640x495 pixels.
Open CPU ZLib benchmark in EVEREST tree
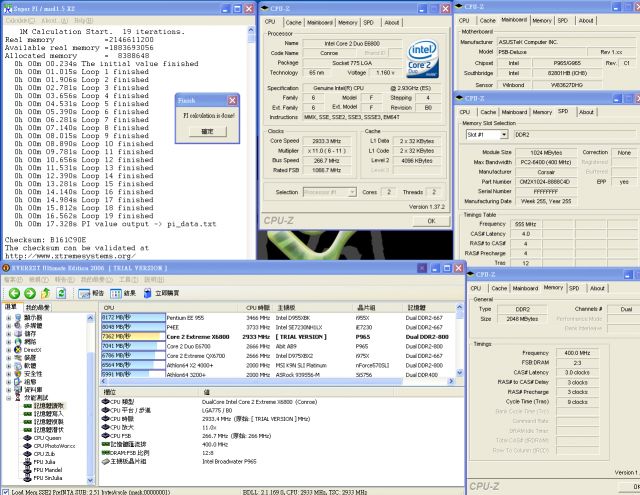44,454
